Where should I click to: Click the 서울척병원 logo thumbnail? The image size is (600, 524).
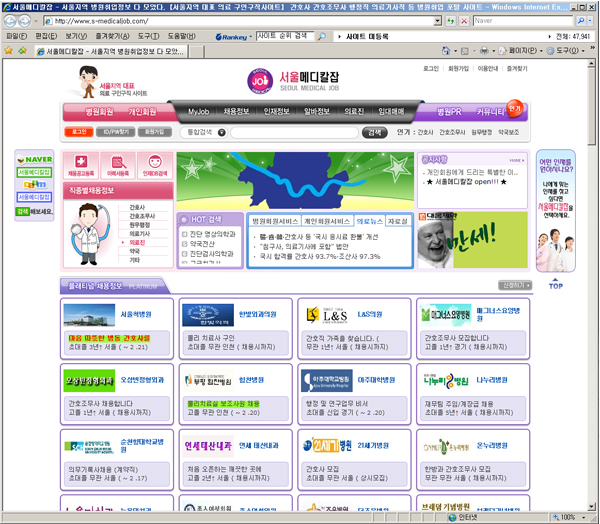pyautogui.click(x=89, y=315)
